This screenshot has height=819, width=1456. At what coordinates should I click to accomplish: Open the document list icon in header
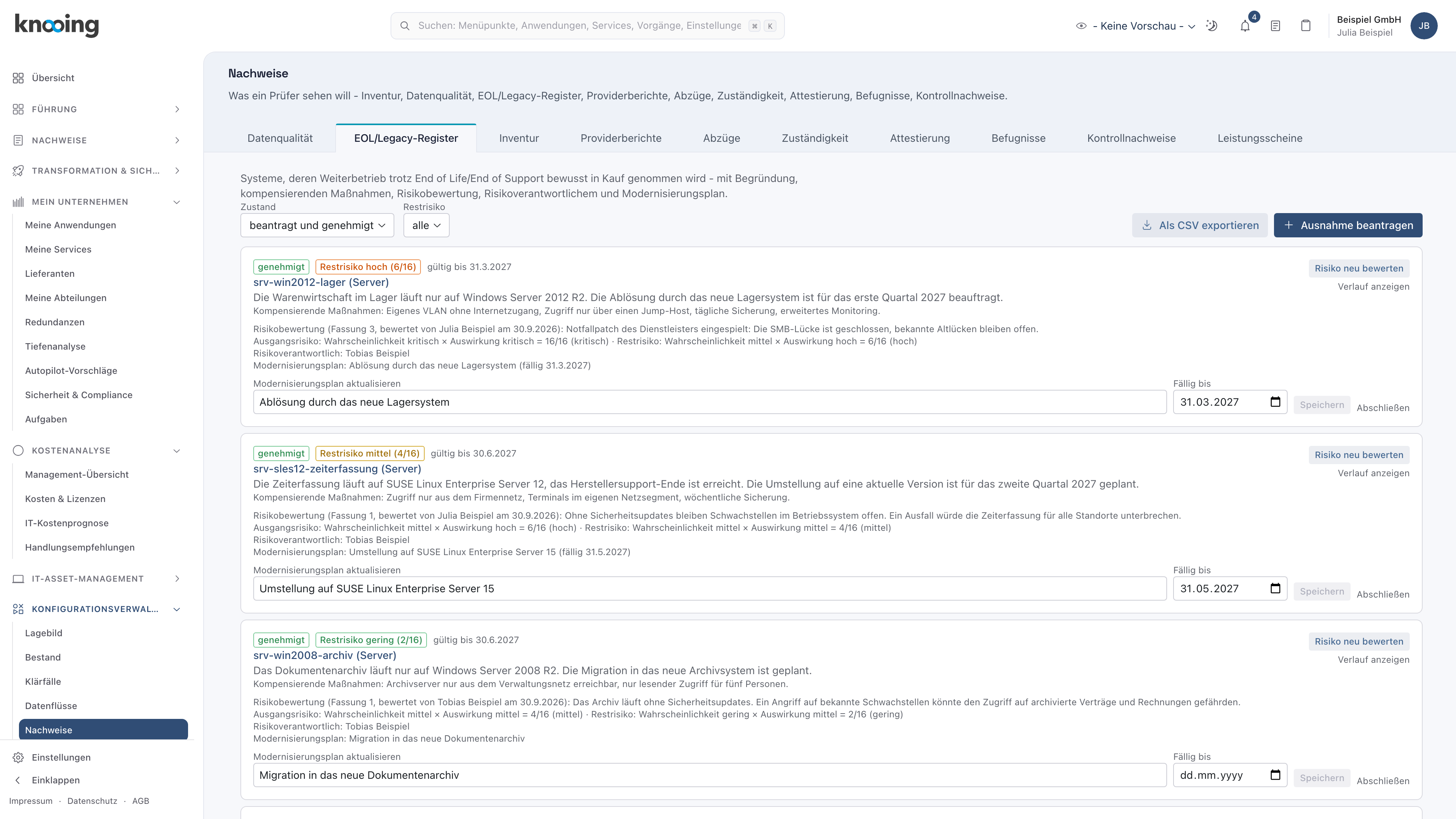[1275, 25]
